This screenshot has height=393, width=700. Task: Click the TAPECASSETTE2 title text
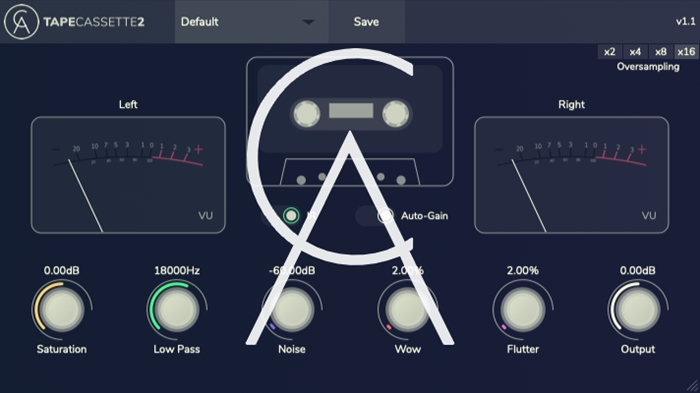94,22
